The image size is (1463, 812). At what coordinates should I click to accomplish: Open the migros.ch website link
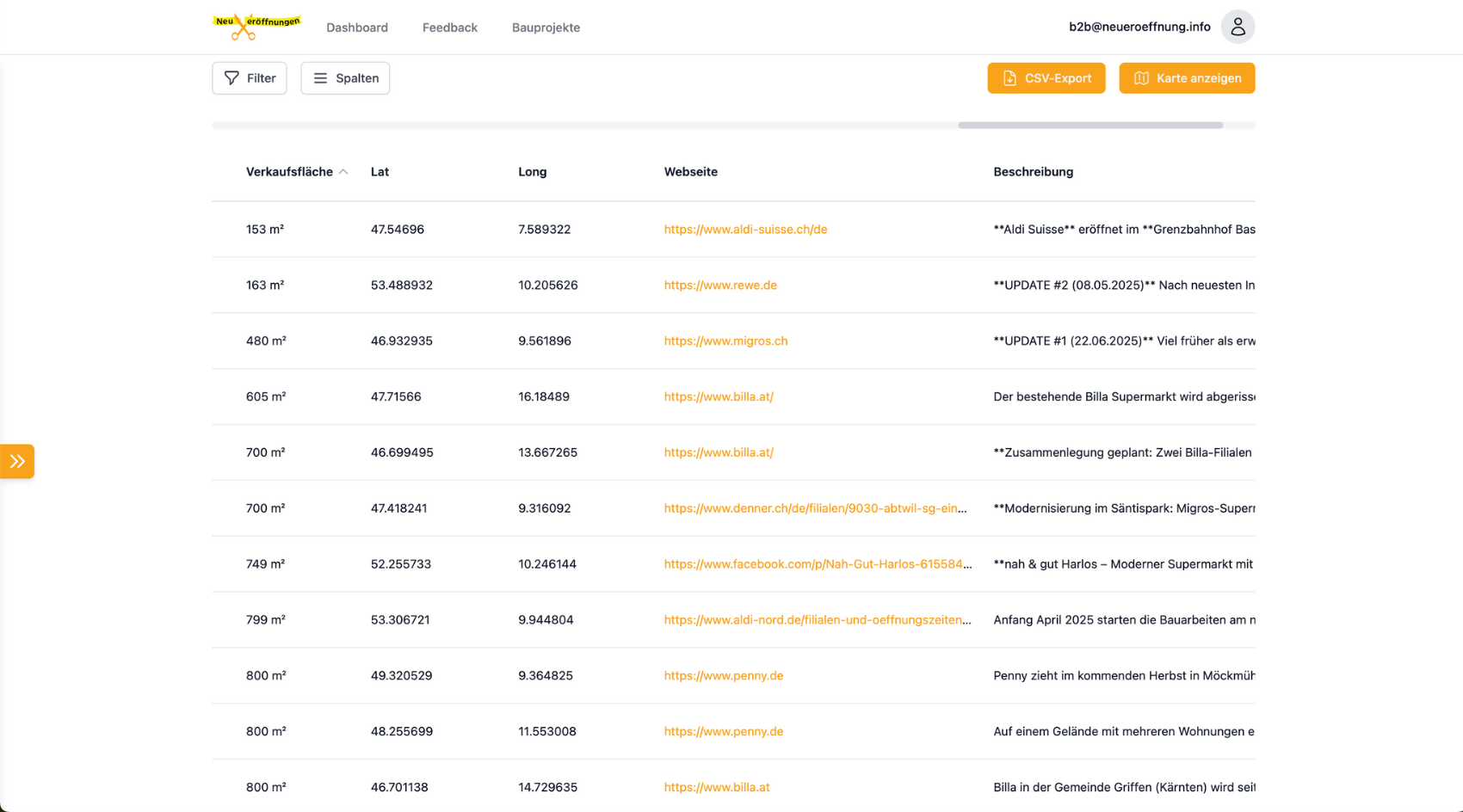(725, 341)
